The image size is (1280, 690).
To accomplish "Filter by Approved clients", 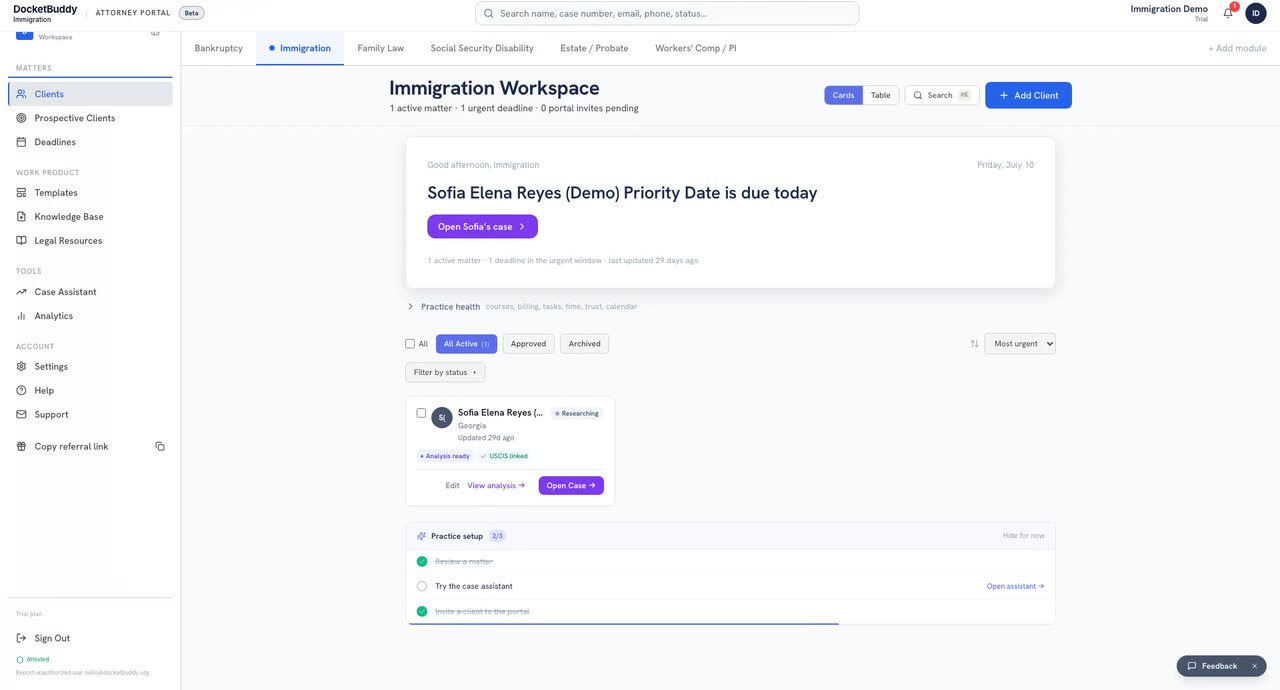I will (x=528, y=344).
